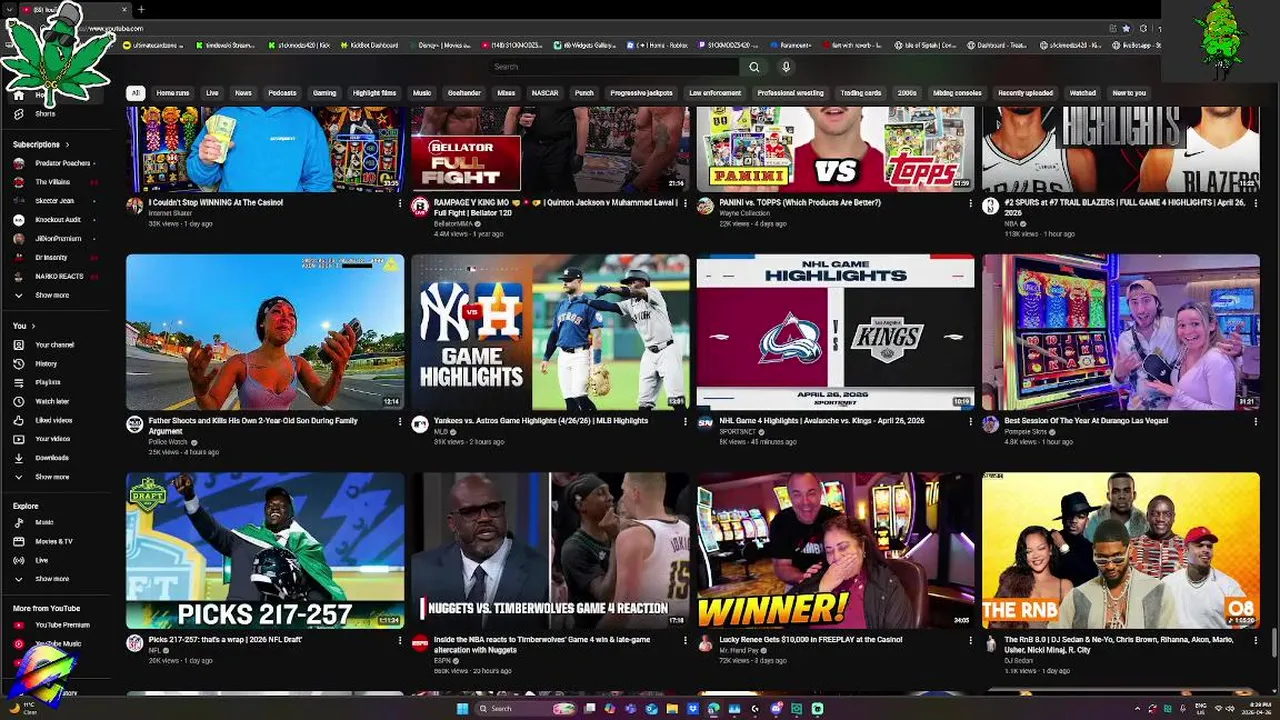Open the Paramount+ bookmark
The image size is (1280, 720).
790,45
